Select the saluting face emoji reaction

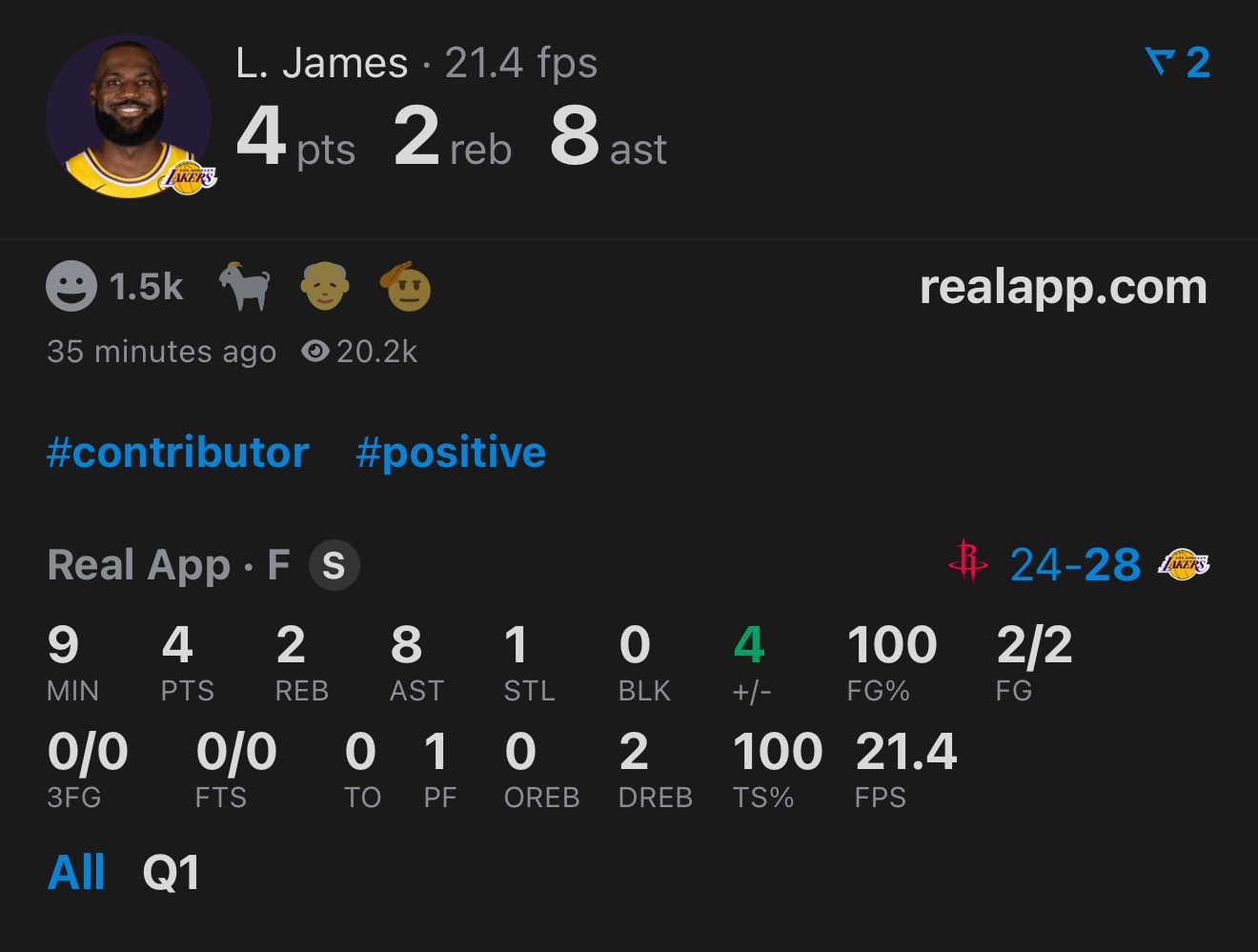409,286
